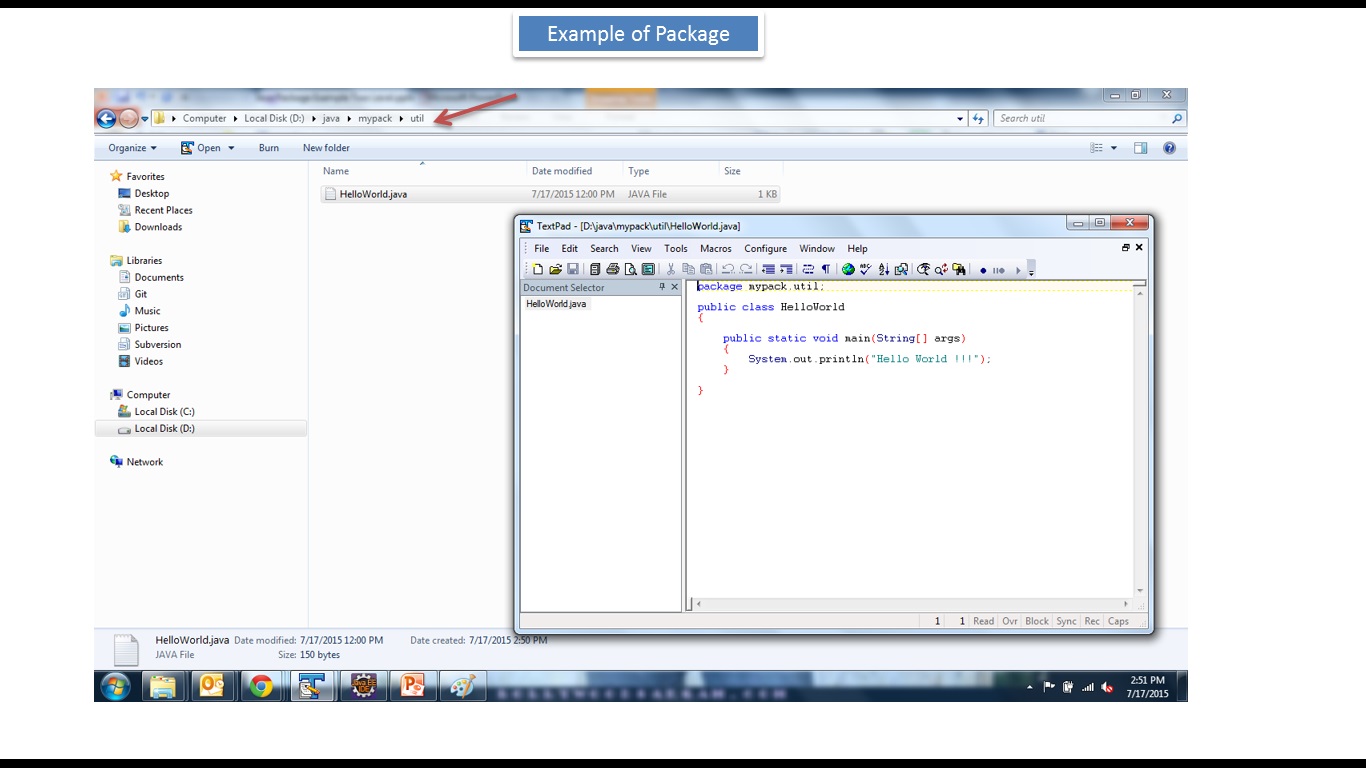This screenshot has height=768, width=1366.
Task: Open the Macros menu in TextPad
Action: [x=716, y=248]
